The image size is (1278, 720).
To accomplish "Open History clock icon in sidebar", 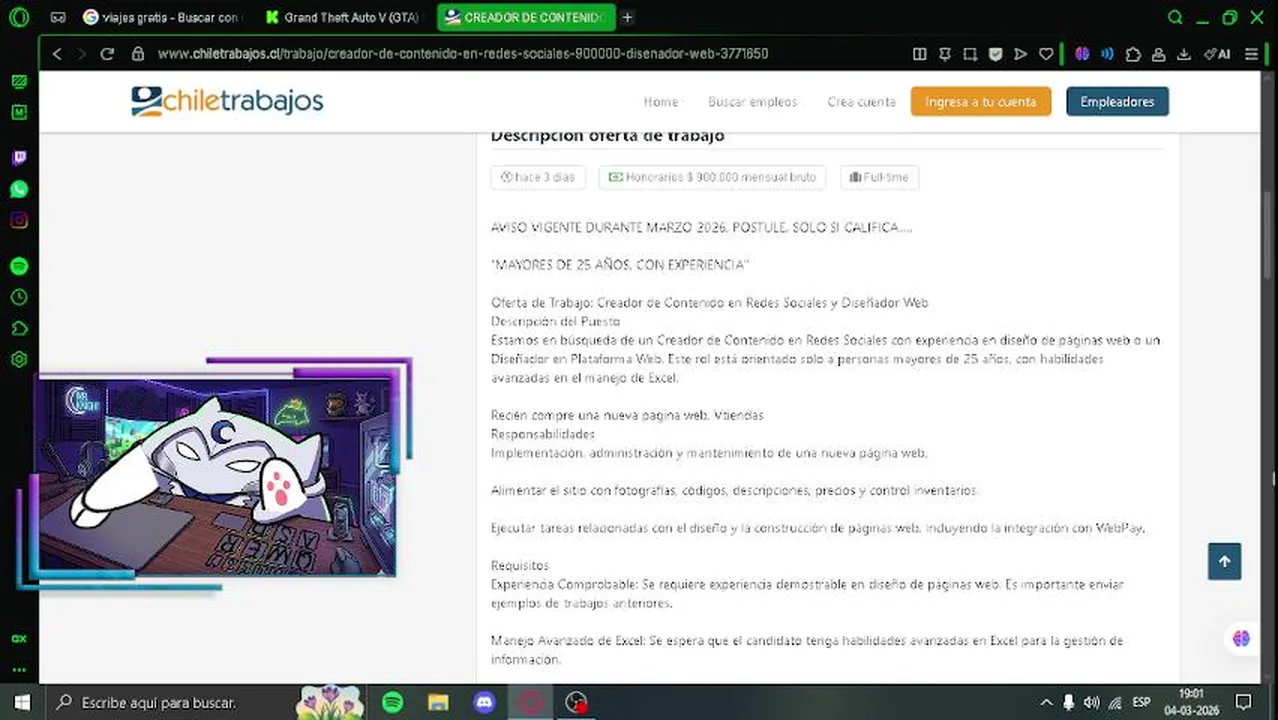I will (x=19, y=297).
